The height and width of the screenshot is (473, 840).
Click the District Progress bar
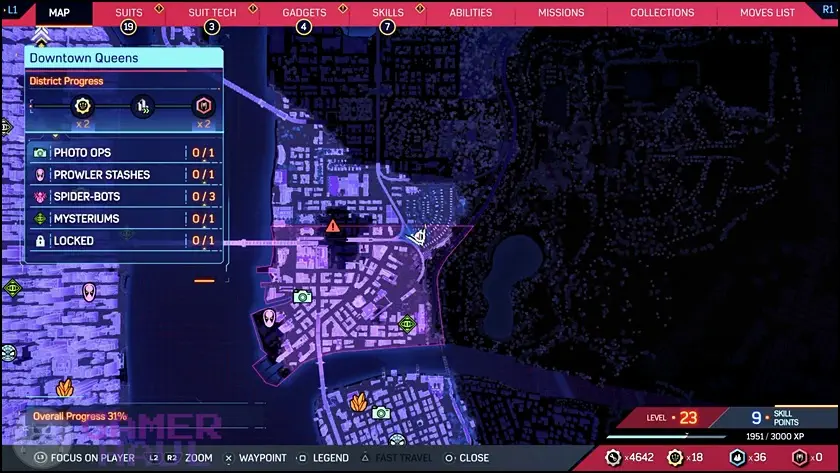click(124, 106)
